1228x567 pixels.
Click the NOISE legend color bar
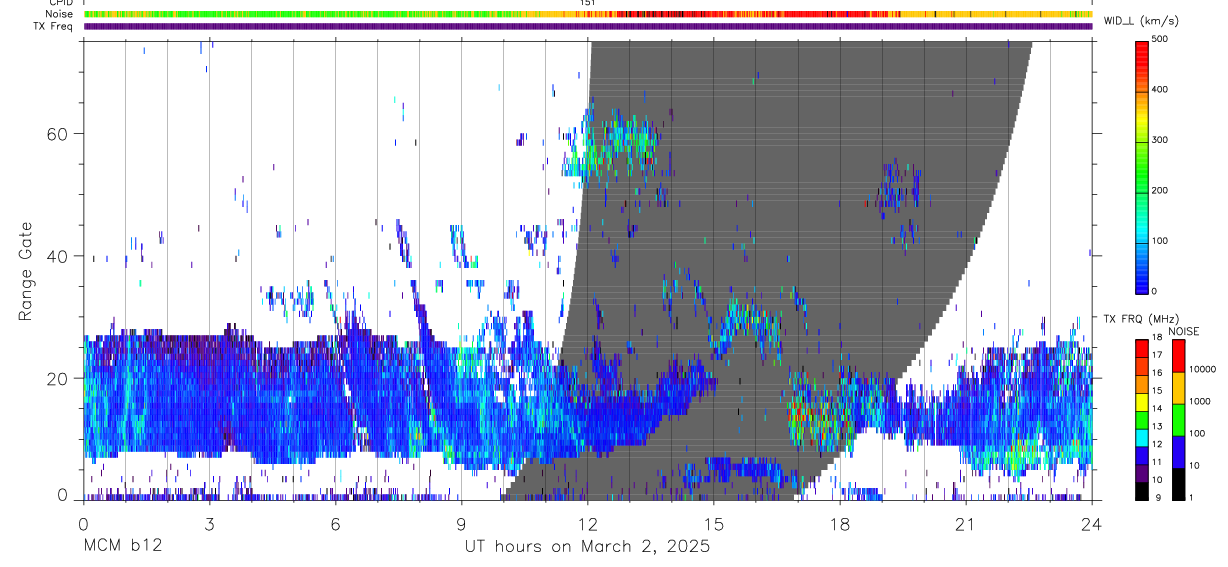pos(1177,418)
